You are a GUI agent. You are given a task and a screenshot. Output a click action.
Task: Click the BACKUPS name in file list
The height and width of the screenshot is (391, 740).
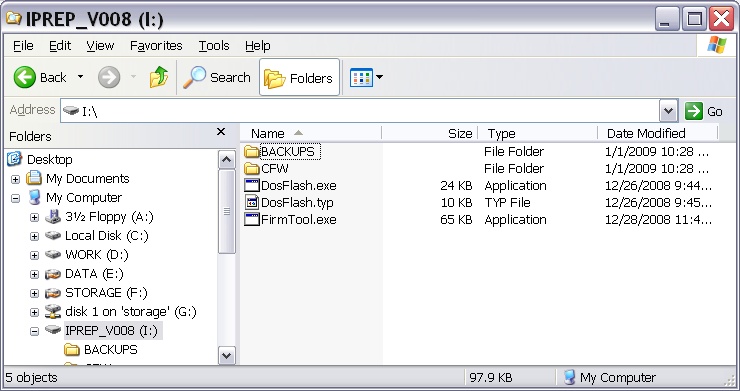click(x=287, y=152)
